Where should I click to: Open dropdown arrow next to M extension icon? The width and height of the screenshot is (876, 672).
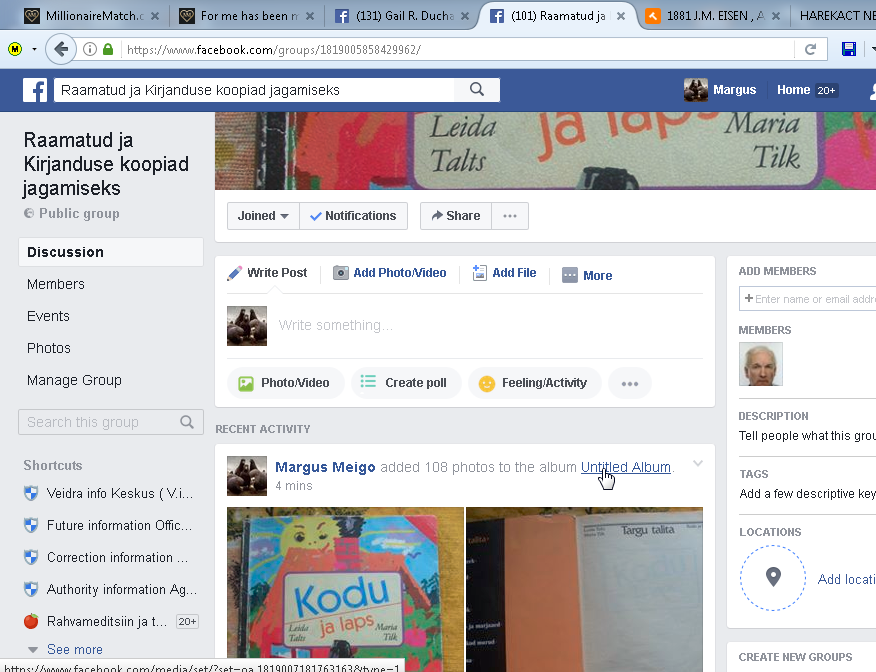34,50
